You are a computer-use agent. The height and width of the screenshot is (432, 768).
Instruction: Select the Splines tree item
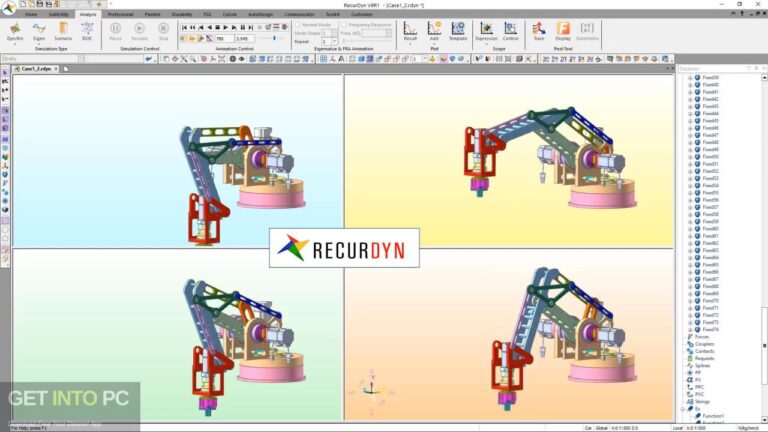(702, 365)
